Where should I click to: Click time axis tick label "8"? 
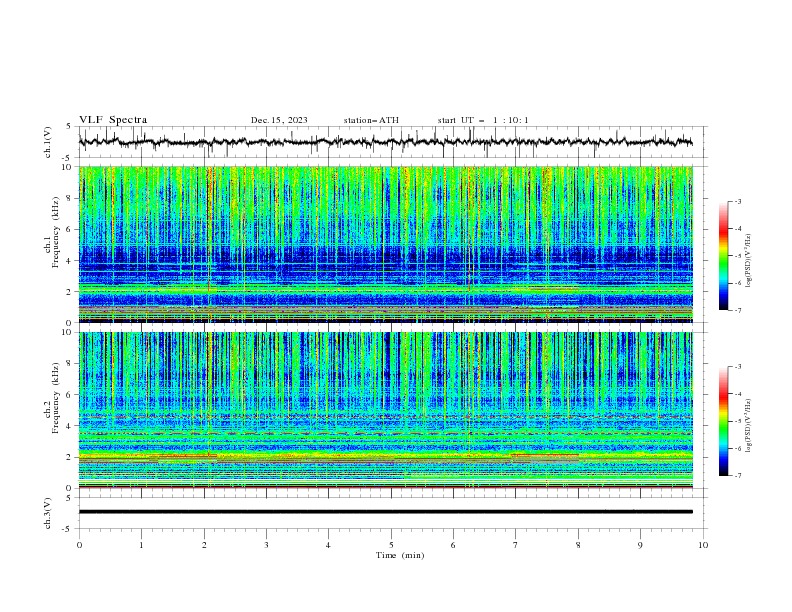pos(578,545)
